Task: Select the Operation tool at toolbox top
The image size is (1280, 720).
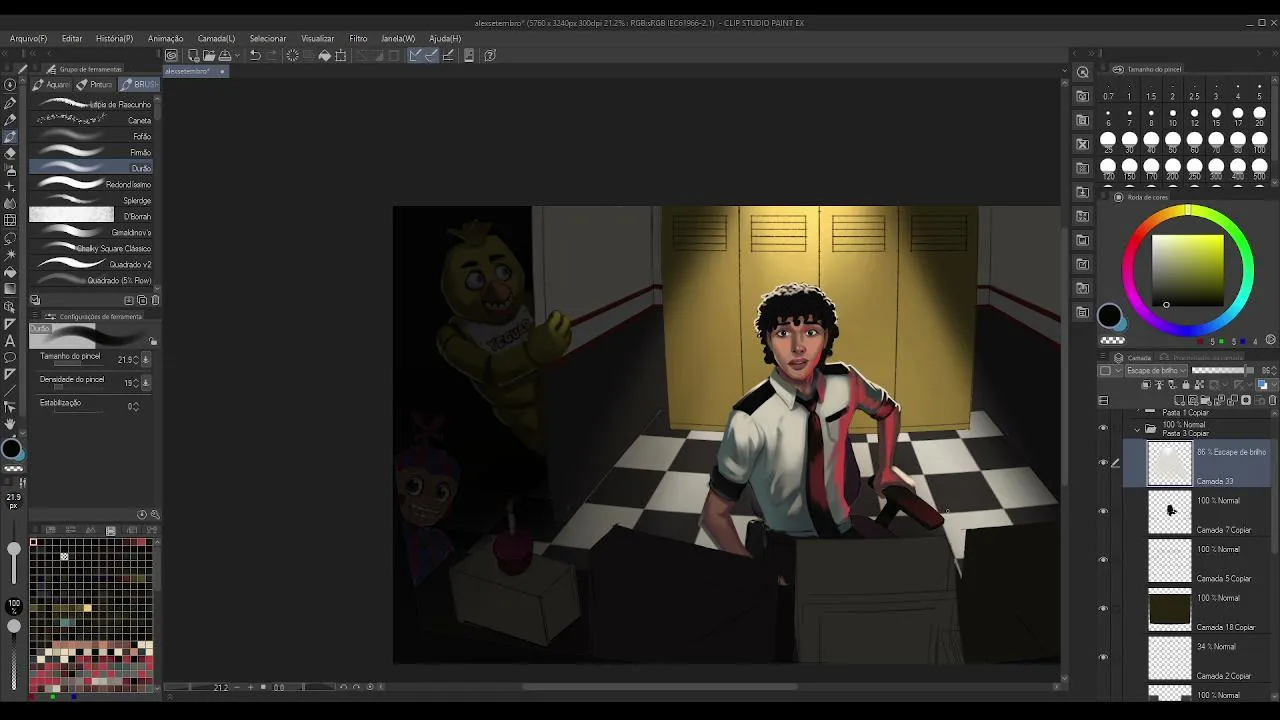Action: click(x=10, y=85)
